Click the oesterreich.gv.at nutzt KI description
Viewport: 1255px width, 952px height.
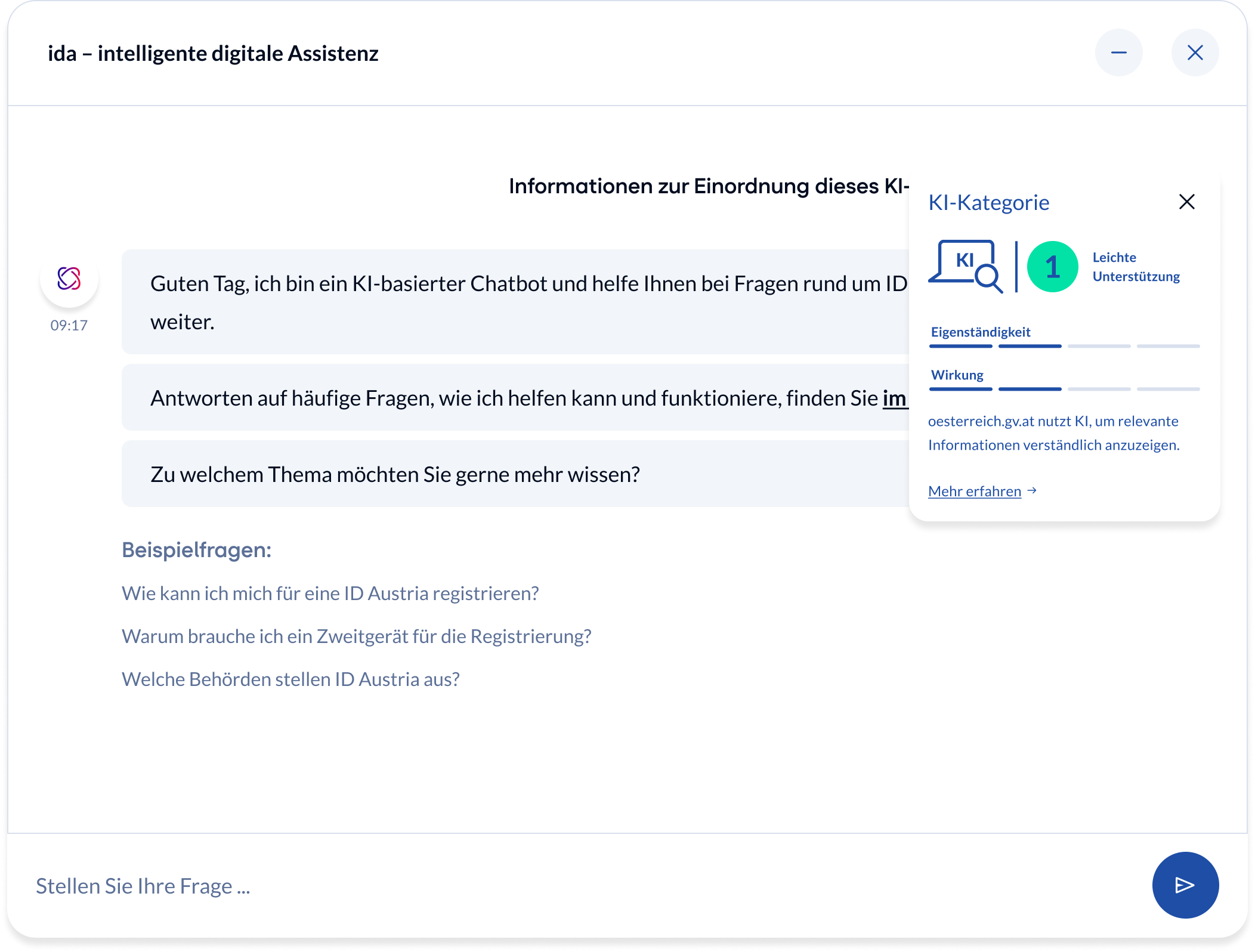pyautogui.click(x=1054, y=433)
